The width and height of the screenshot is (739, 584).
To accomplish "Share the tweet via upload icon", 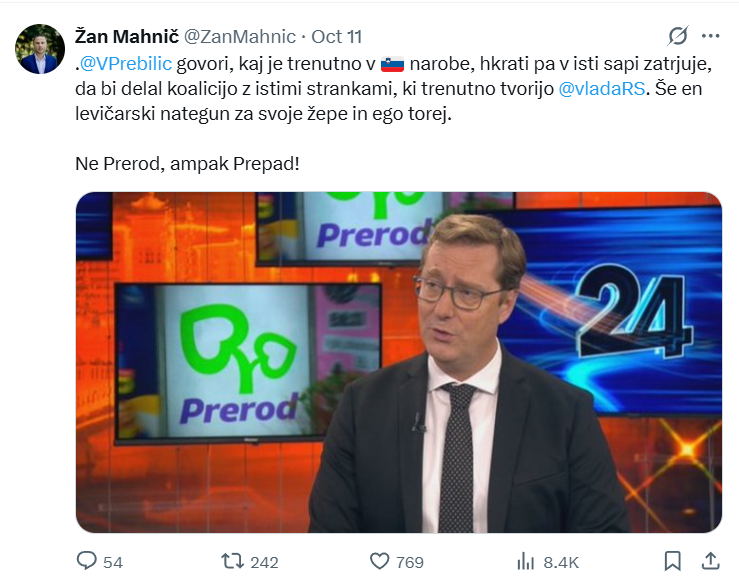I will 711,561.
